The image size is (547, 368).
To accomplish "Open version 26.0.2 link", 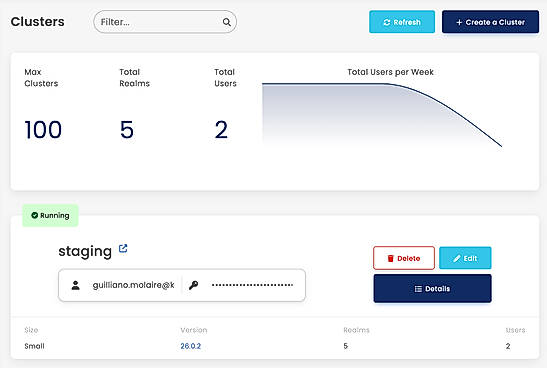I will point(190,346).
